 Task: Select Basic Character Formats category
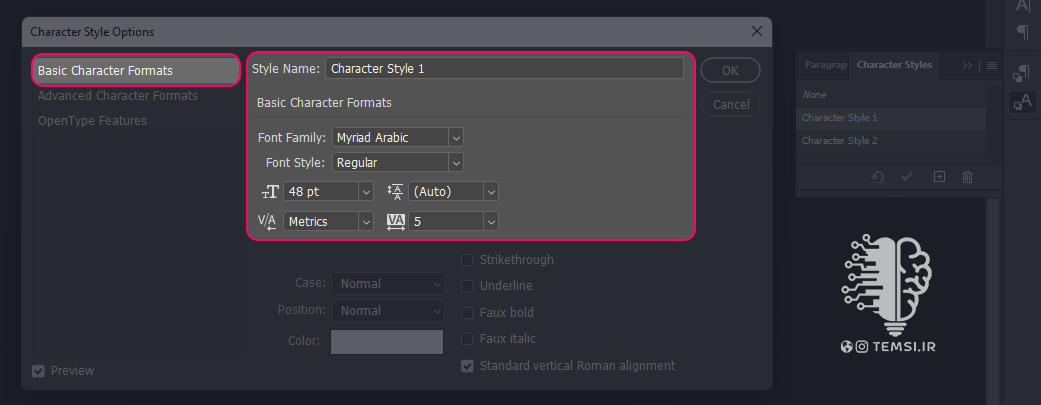(136, 70)
